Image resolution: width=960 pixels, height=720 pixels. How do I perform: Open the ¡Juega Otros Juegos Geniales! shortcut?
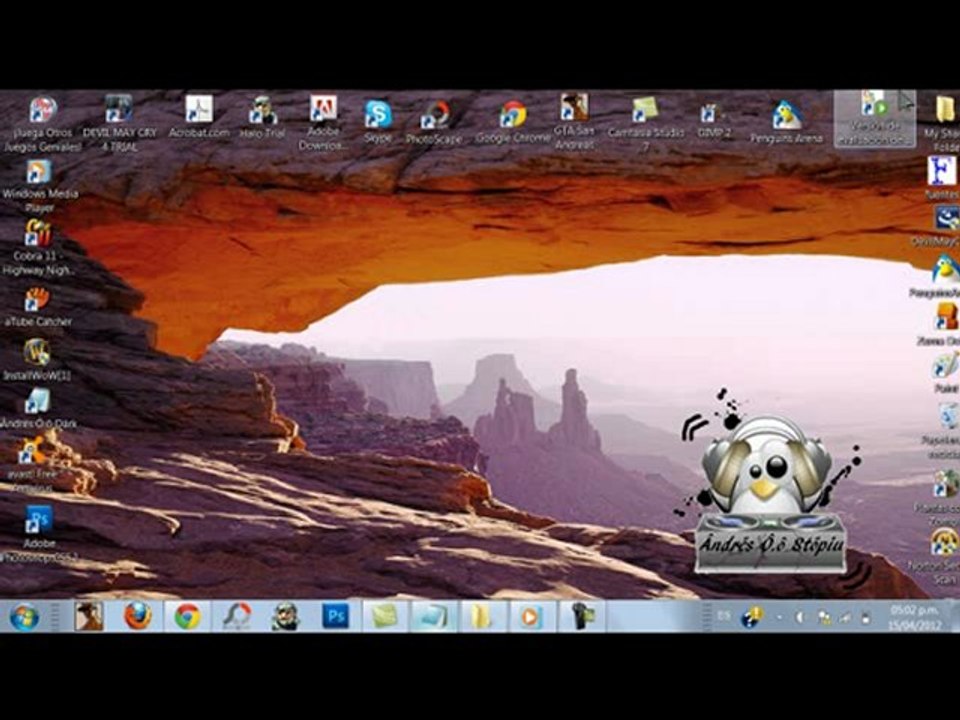(x=42, y=124)
